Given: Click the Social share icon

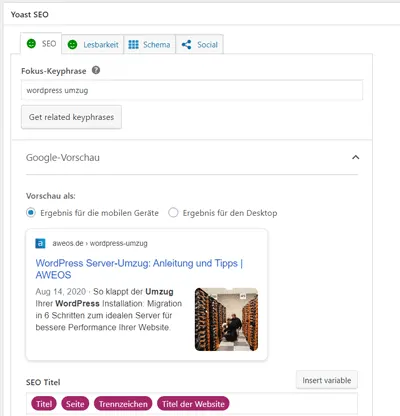Looking at the screenshot, I should tap(187, 44).
